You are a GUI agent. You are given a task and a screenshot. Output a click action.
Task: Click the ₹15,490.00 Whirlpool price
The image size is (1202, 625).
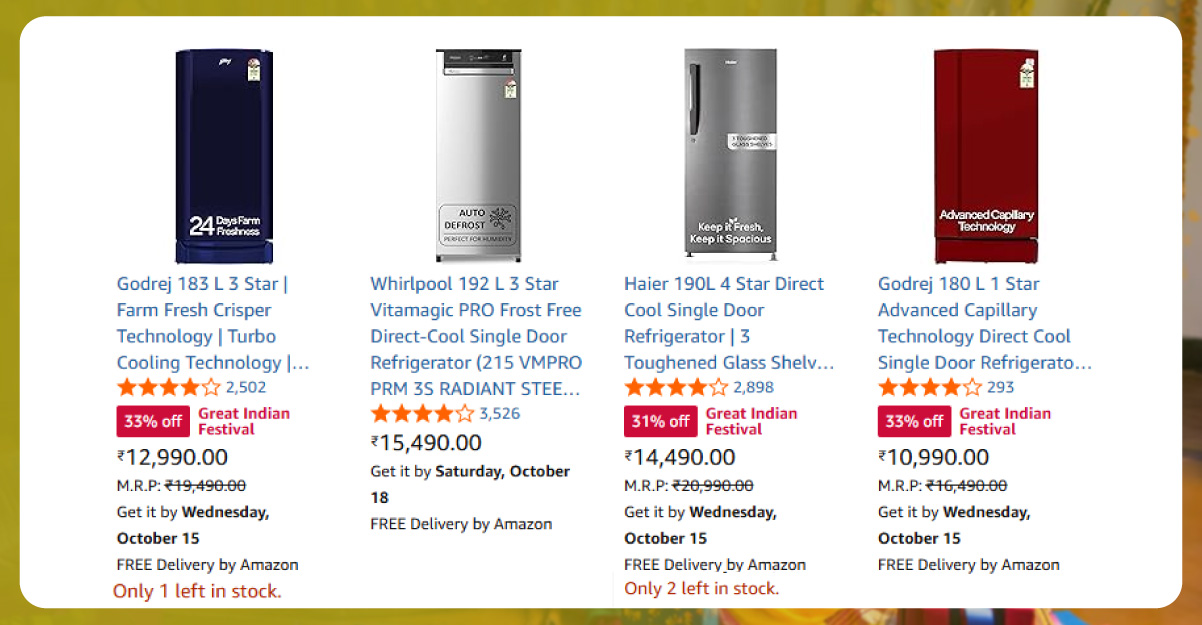point(426,443)
